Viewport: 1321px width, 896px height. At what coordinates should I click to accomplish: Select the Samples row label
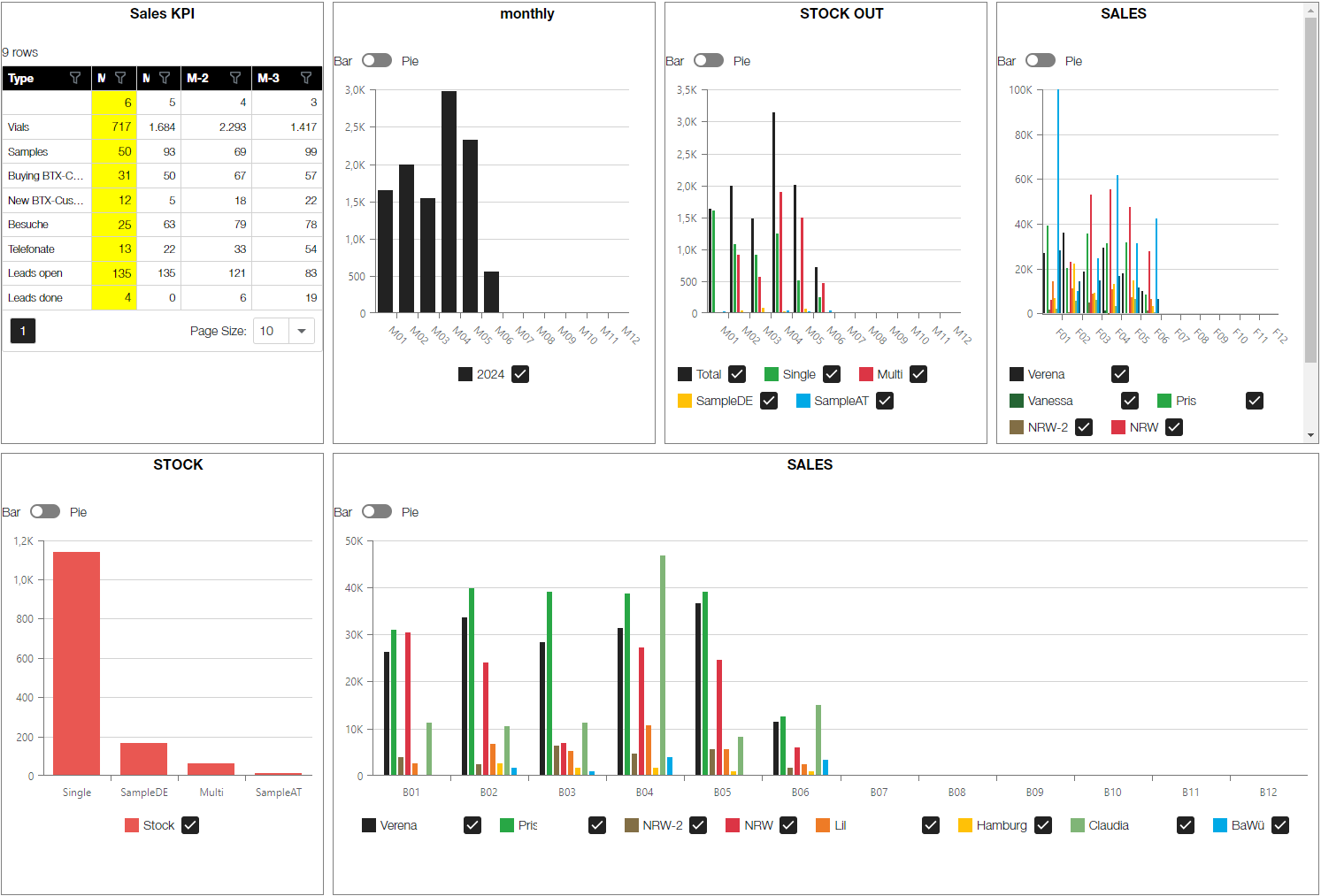pos(28,152)
